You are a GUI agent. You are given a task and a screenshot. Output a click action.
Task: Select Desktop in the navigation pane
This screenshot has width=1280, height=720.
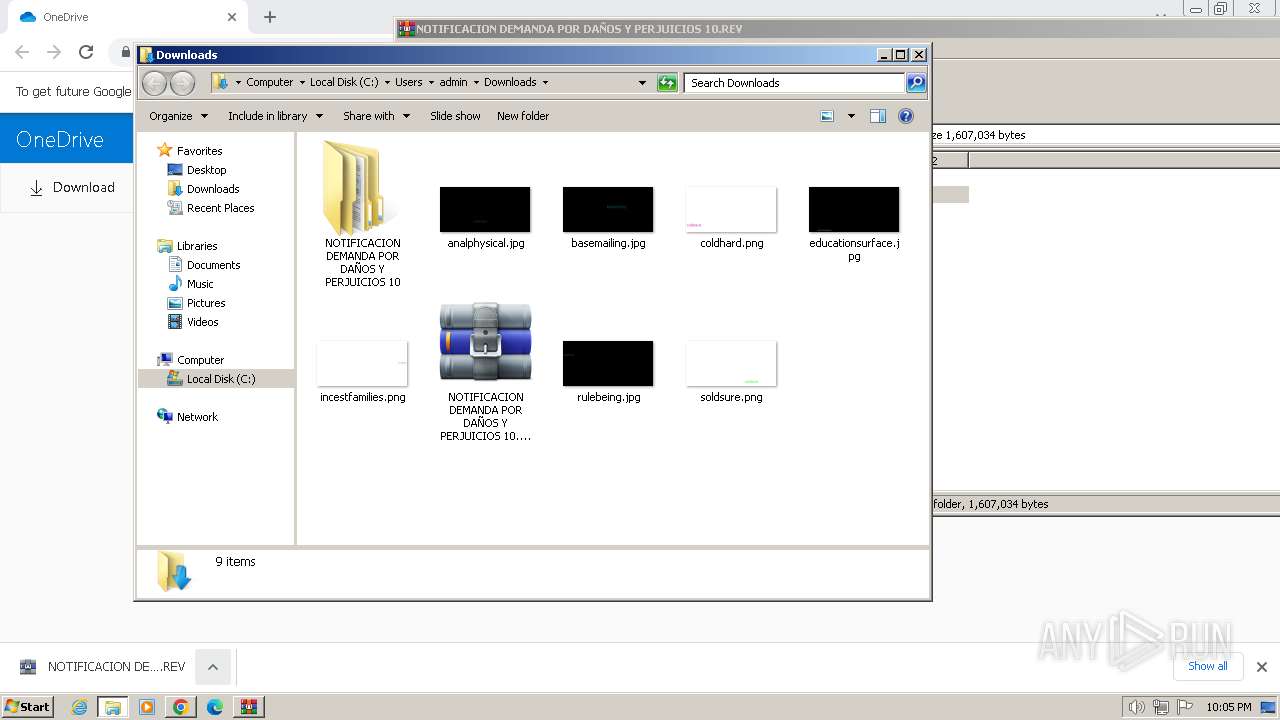pos(206,170)
